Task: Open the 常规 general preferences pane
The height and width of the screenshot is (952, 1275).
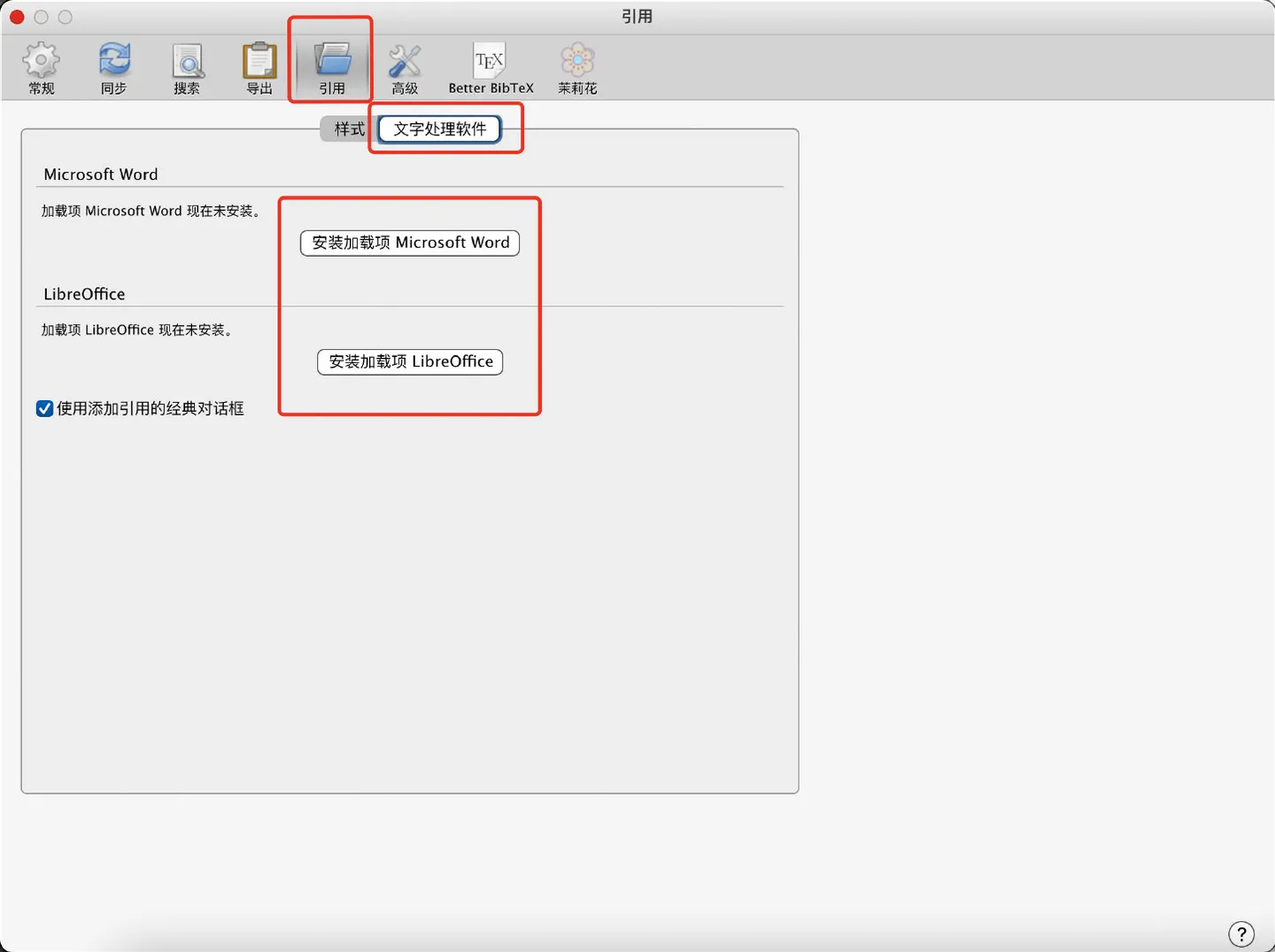Action: pos(41,68)
